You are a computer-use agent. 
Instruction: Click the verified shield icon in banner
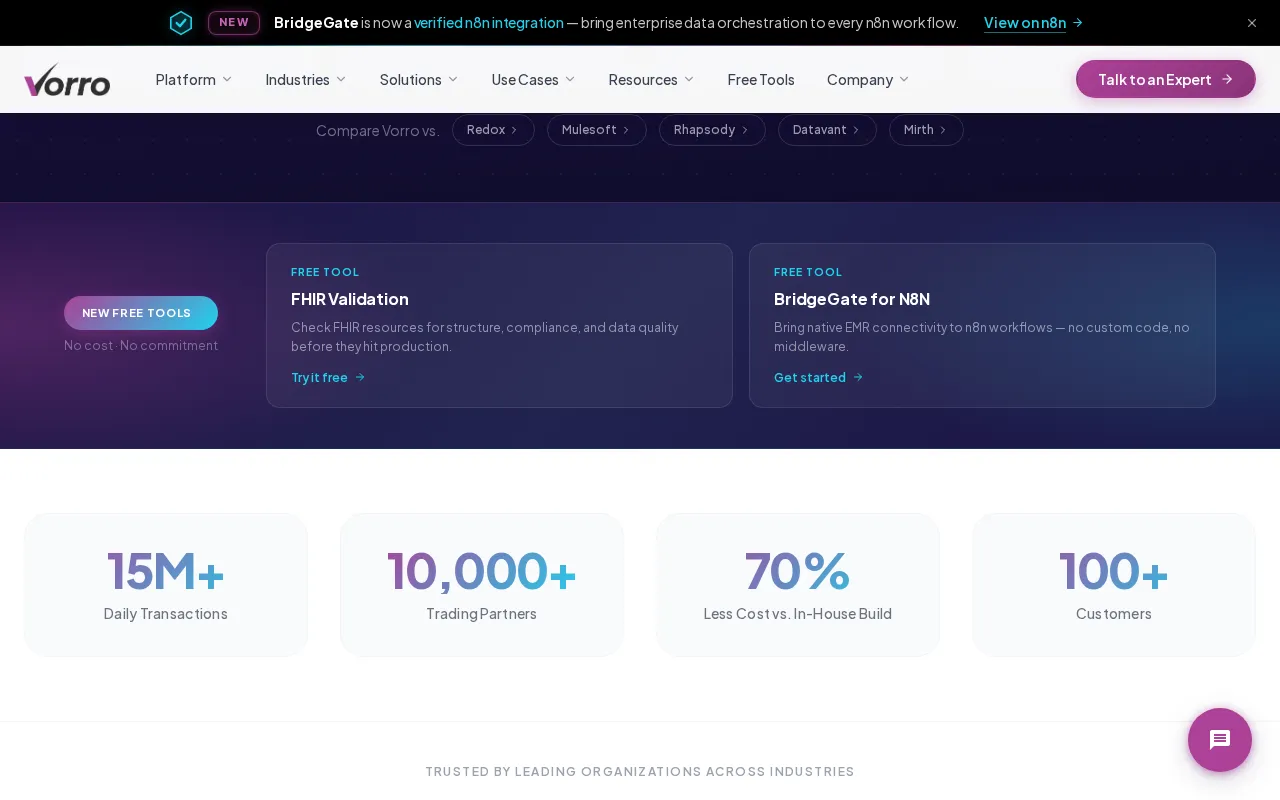pos(181,23)
